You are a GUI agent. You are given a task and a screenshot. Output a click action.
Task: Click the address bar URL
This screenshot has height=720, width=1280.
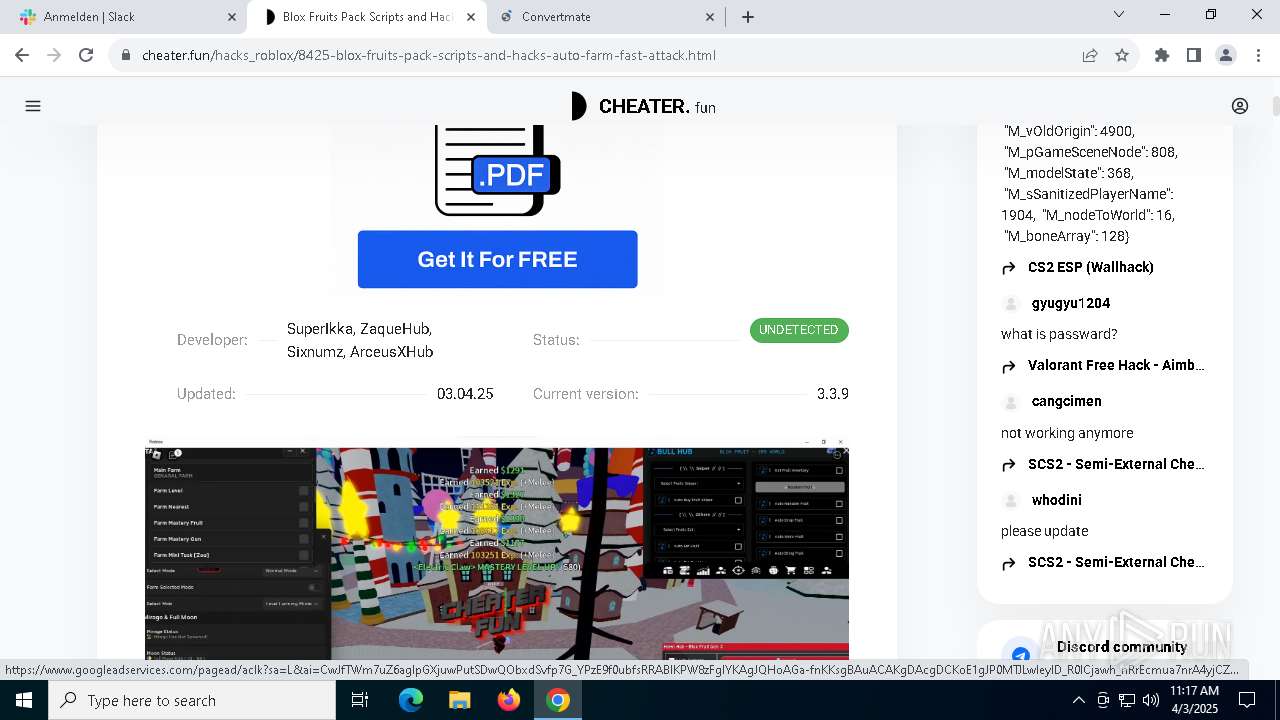coord(429,55)
